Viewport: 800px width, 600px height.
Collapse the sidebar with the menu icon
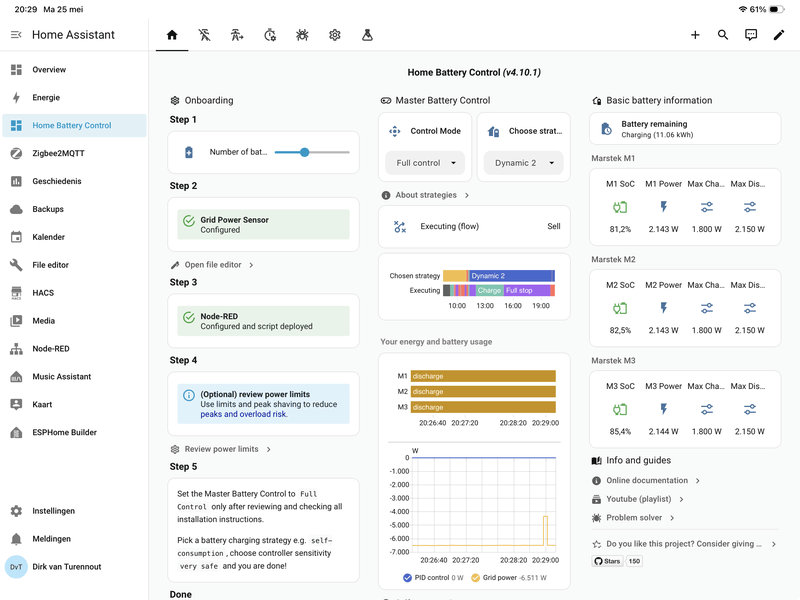coord(16,35)
